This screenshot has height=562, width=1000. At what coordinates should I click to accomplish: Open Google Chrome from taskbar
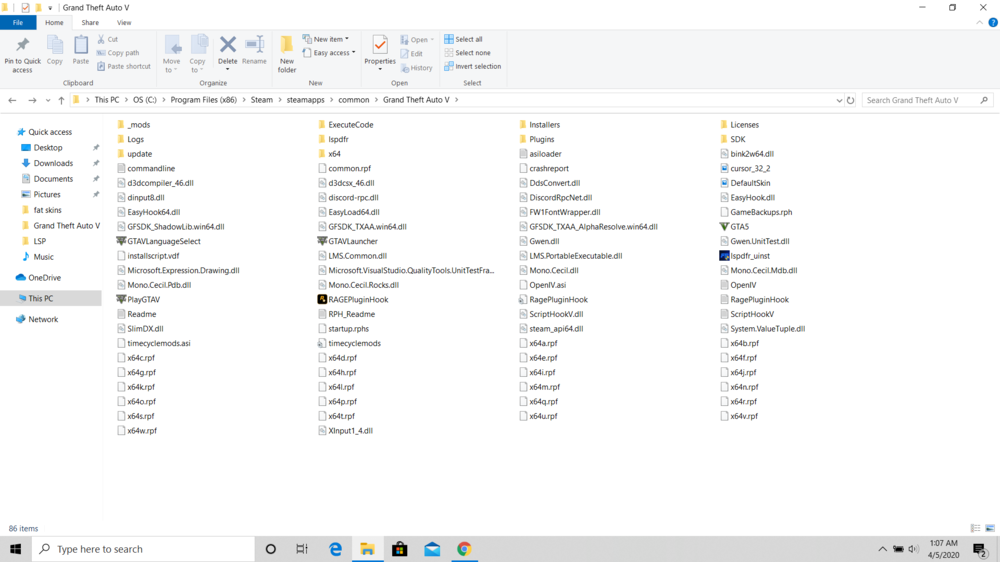coord(464,549)
